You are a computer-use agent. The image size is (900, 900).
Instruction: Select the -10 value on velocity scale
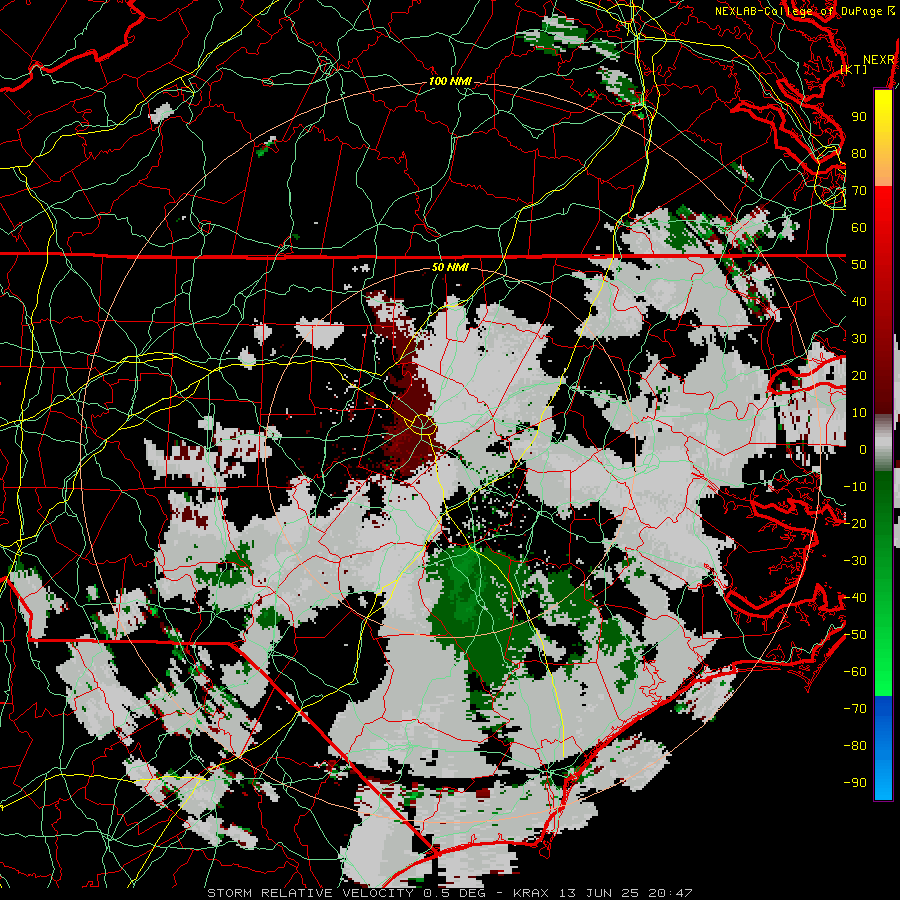click(x=855, y=487)
